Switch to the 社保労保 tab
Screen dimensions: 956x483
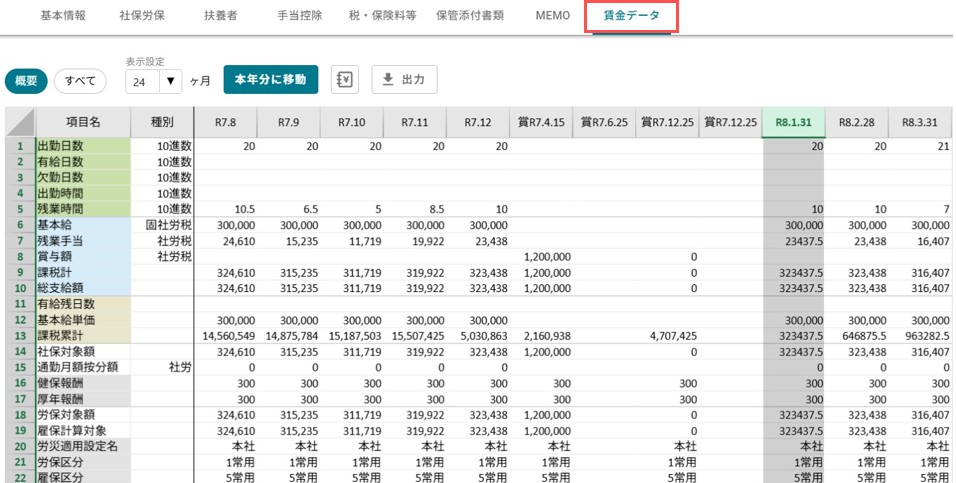point(142,16)
